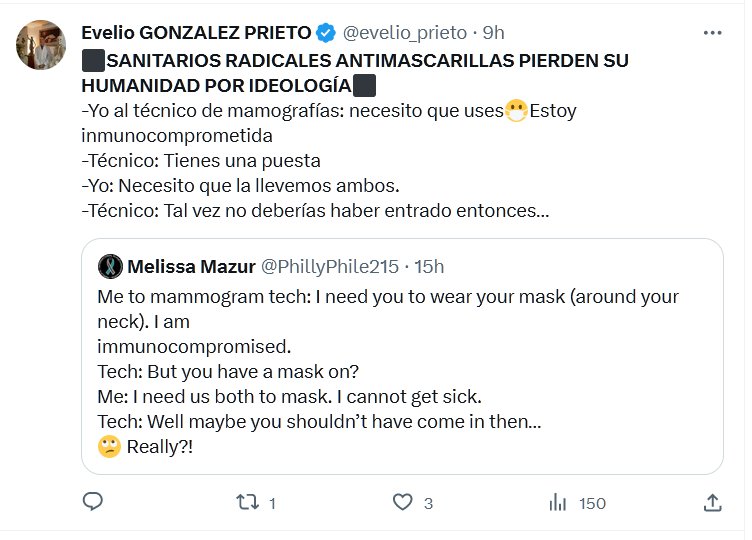Visit the @evelio_prieto handle
Screen dimensions: 752x540
coord(405,33)
